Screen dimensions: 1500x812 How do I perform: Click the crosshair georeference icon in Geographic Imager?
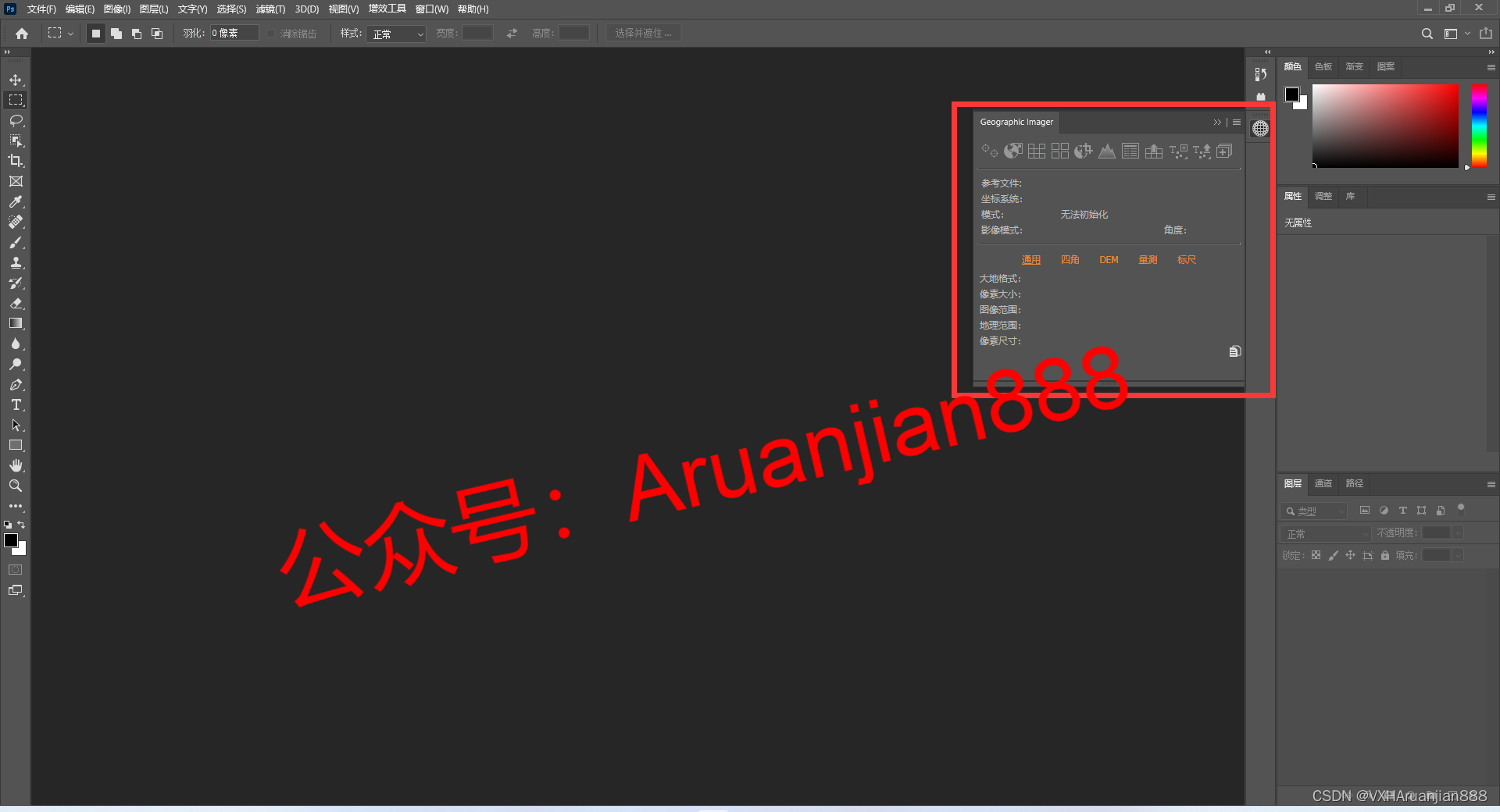pyautogui.click(x=990, y=151)
